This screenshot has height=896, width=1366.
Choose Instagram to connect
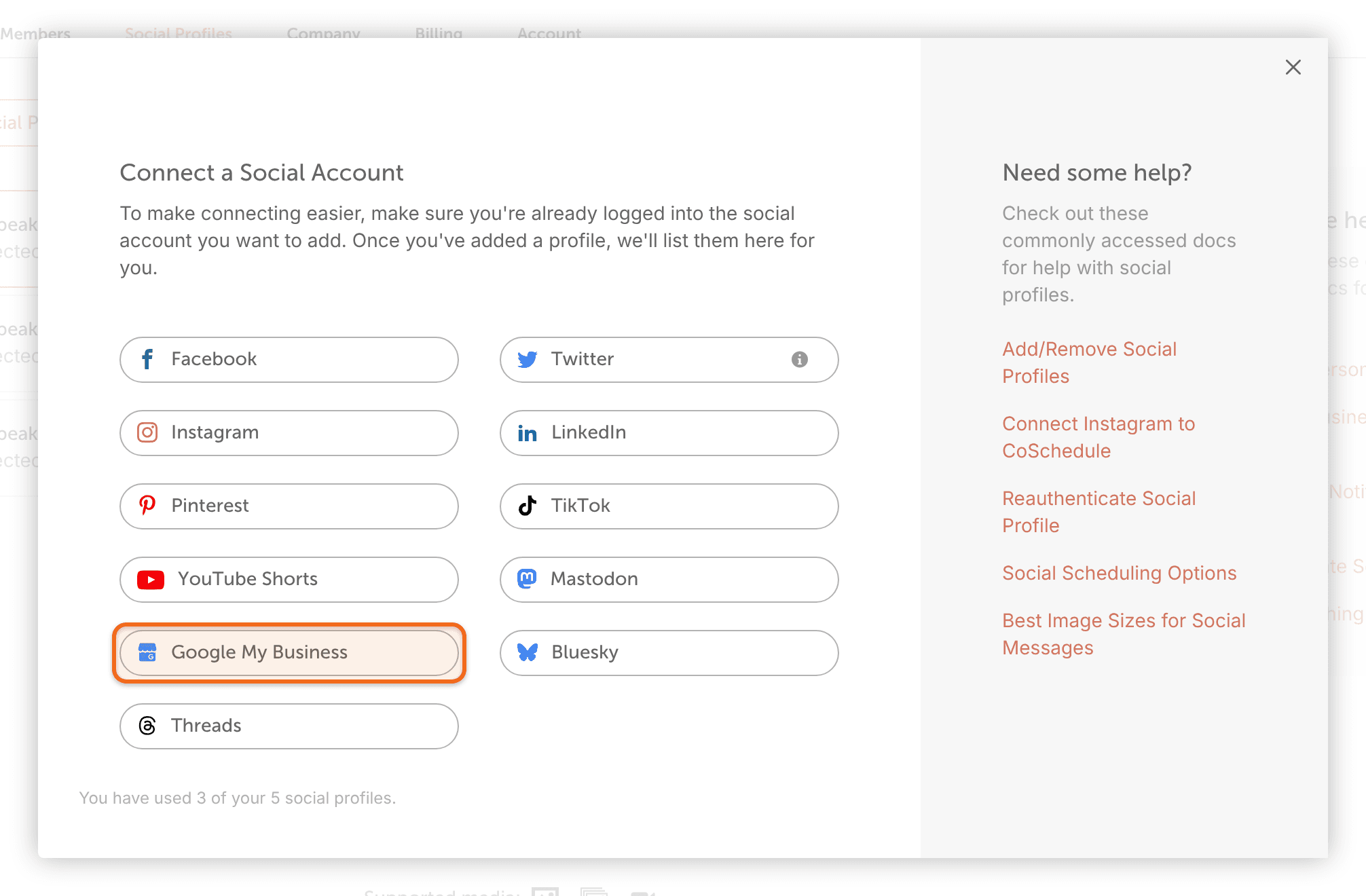[289, 433]
